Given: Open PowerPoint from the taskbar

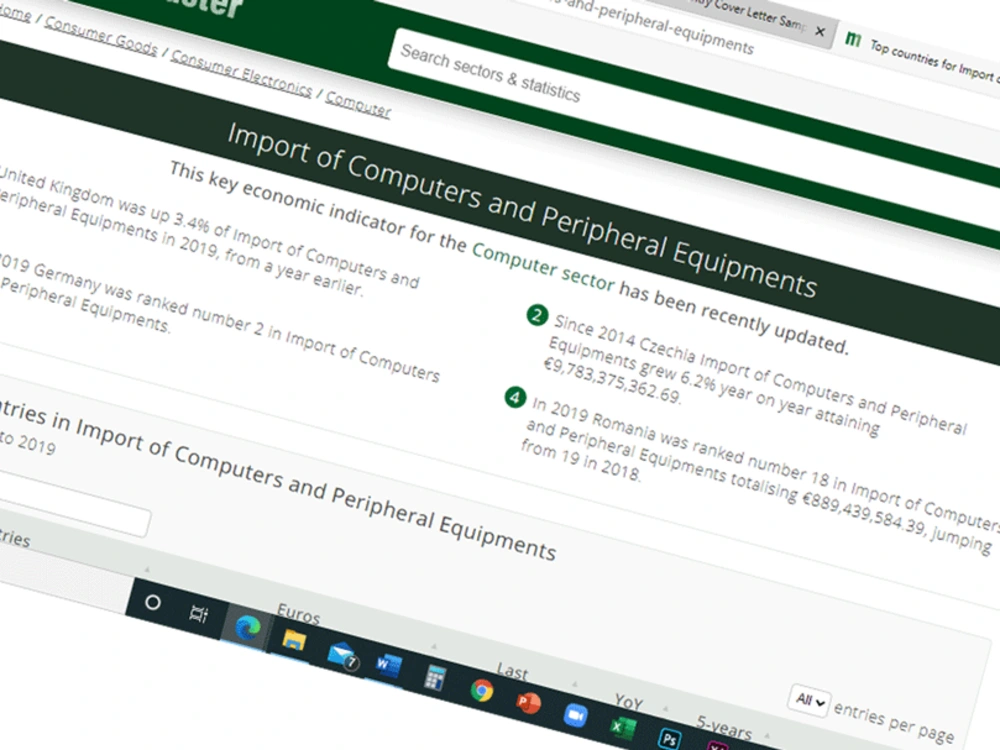Looking at the screenshot, I should pos(528,702).
